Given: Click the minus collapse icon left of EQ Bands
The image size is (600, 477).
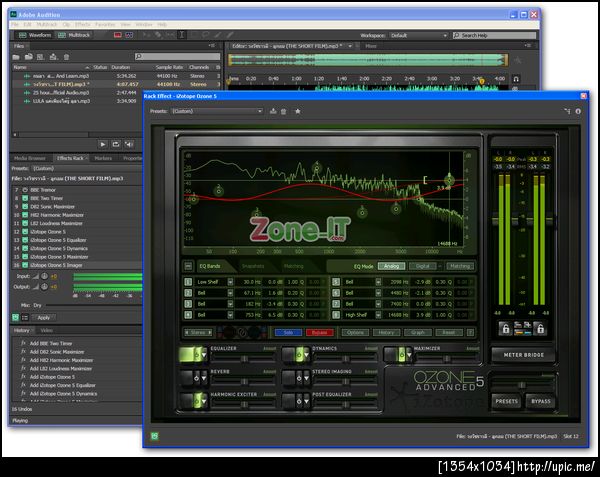Looking at the screenshot, I should coord(188,266).
